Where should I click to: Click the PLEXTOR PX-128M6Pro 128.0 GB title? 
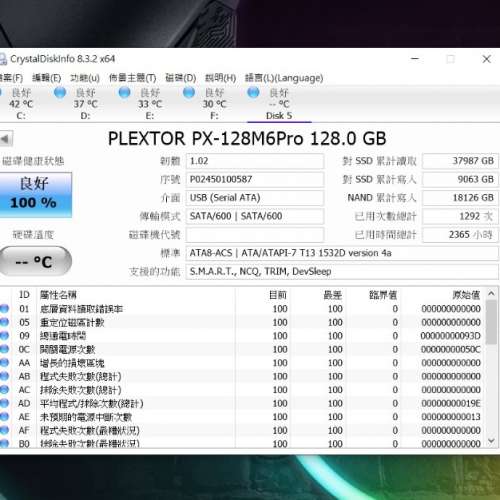pyautogui.click(x=247, y=138)
